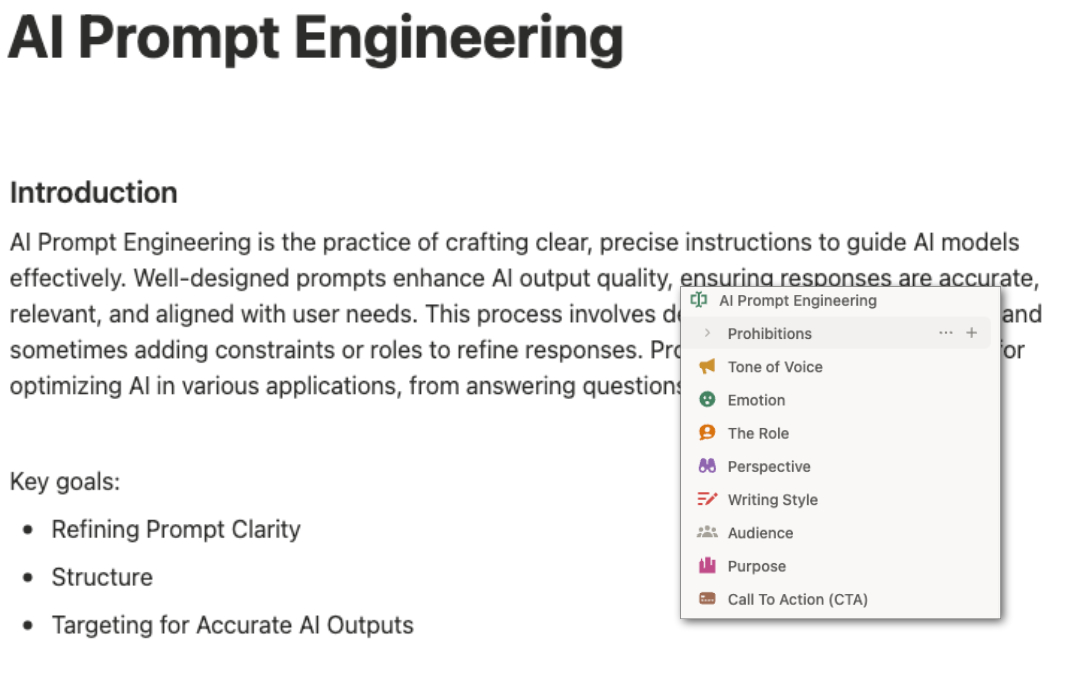The image size is (1080, 682).
Task: Click the purple binoculars Perspective icon
Action: coord(707,466)
